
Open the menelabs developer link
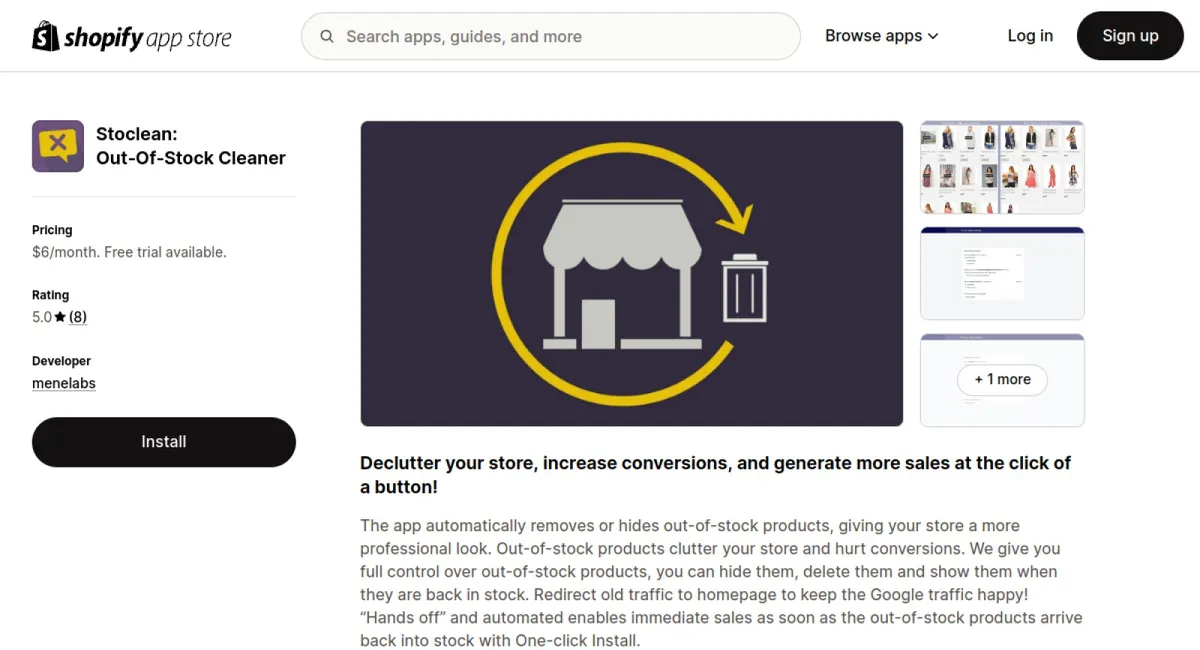64,383
